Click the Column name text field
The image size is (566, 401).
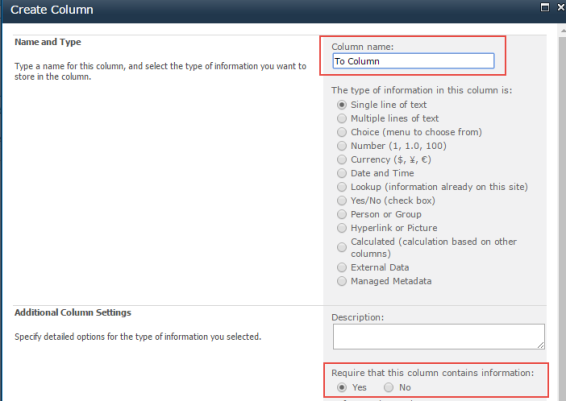[x=413, y=61]
